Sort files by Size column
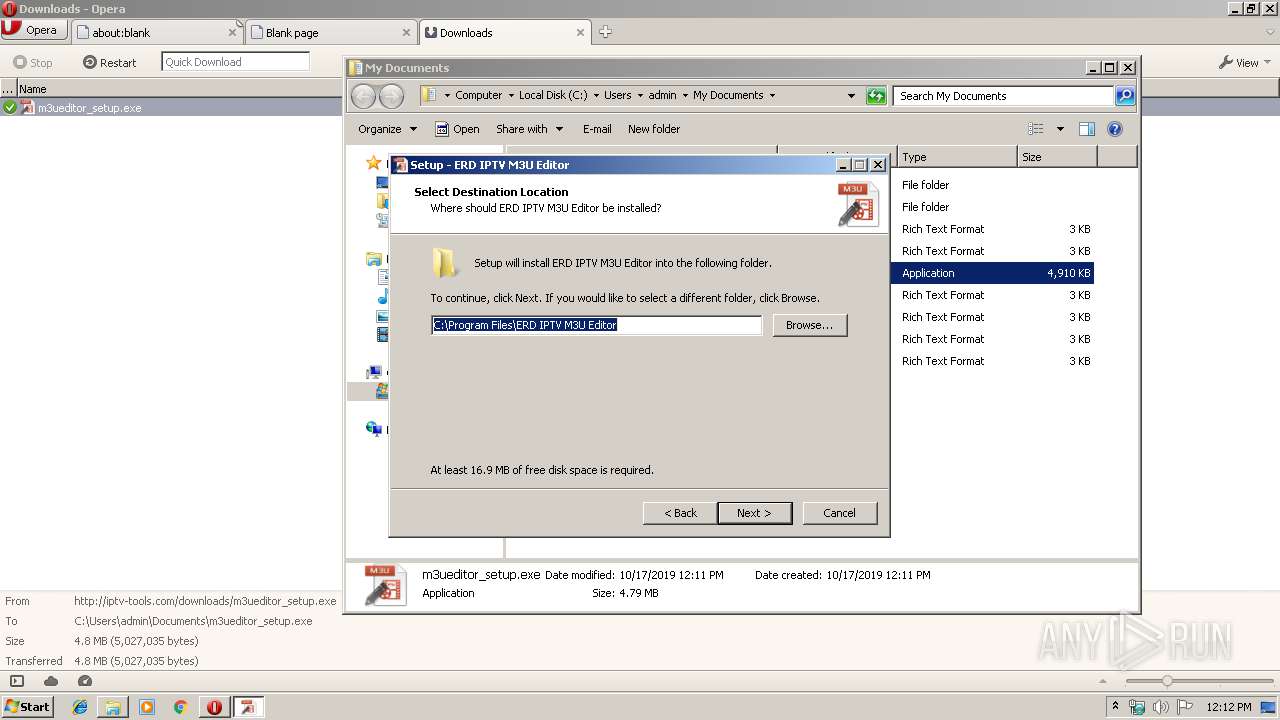The image size is (1280, 720). 1057,157
